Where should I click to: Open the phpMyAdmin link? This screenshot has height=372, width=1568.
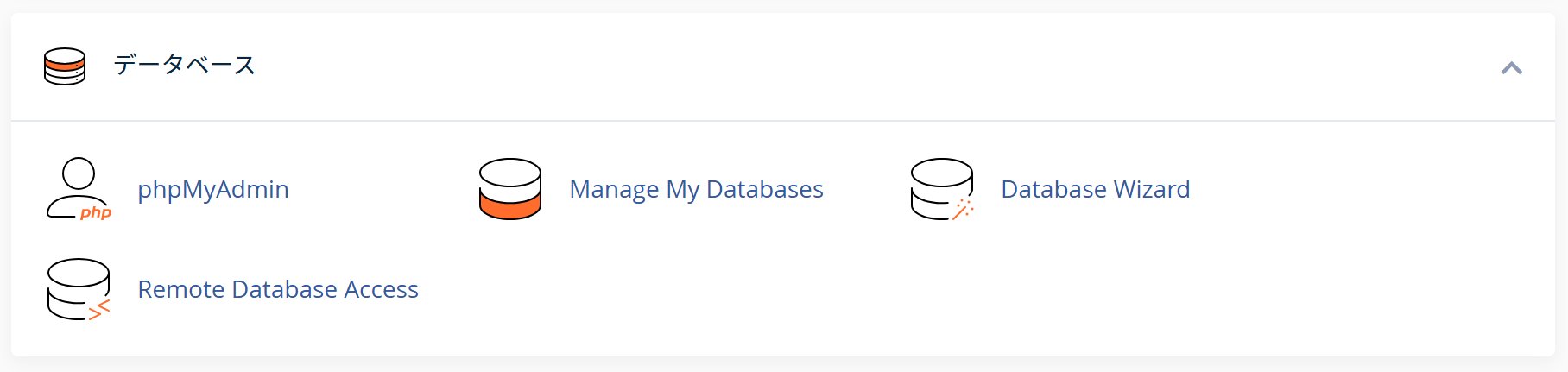coord(213,189)
